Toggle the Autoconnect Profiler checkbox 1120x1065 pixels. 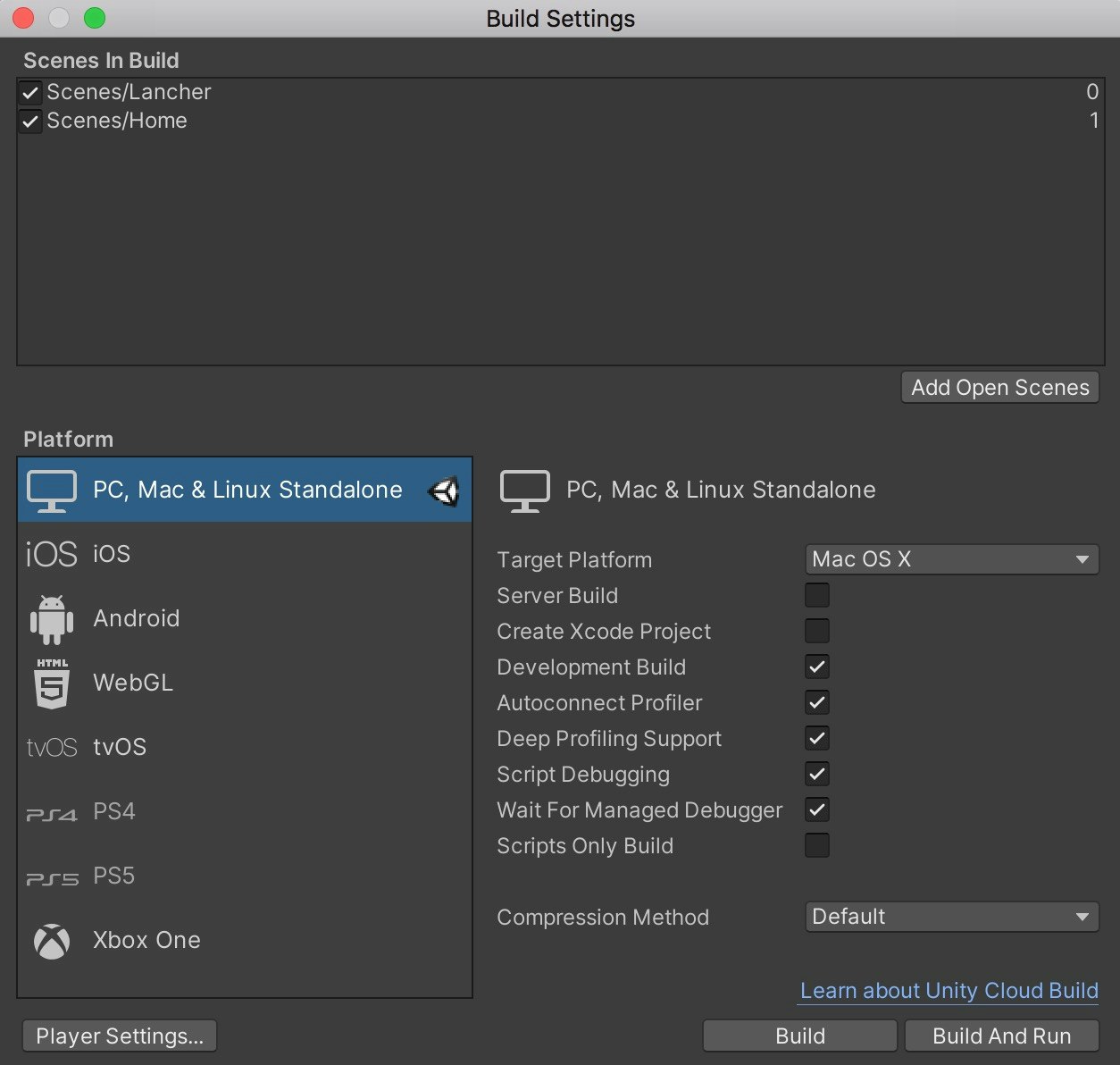(817, 702)
